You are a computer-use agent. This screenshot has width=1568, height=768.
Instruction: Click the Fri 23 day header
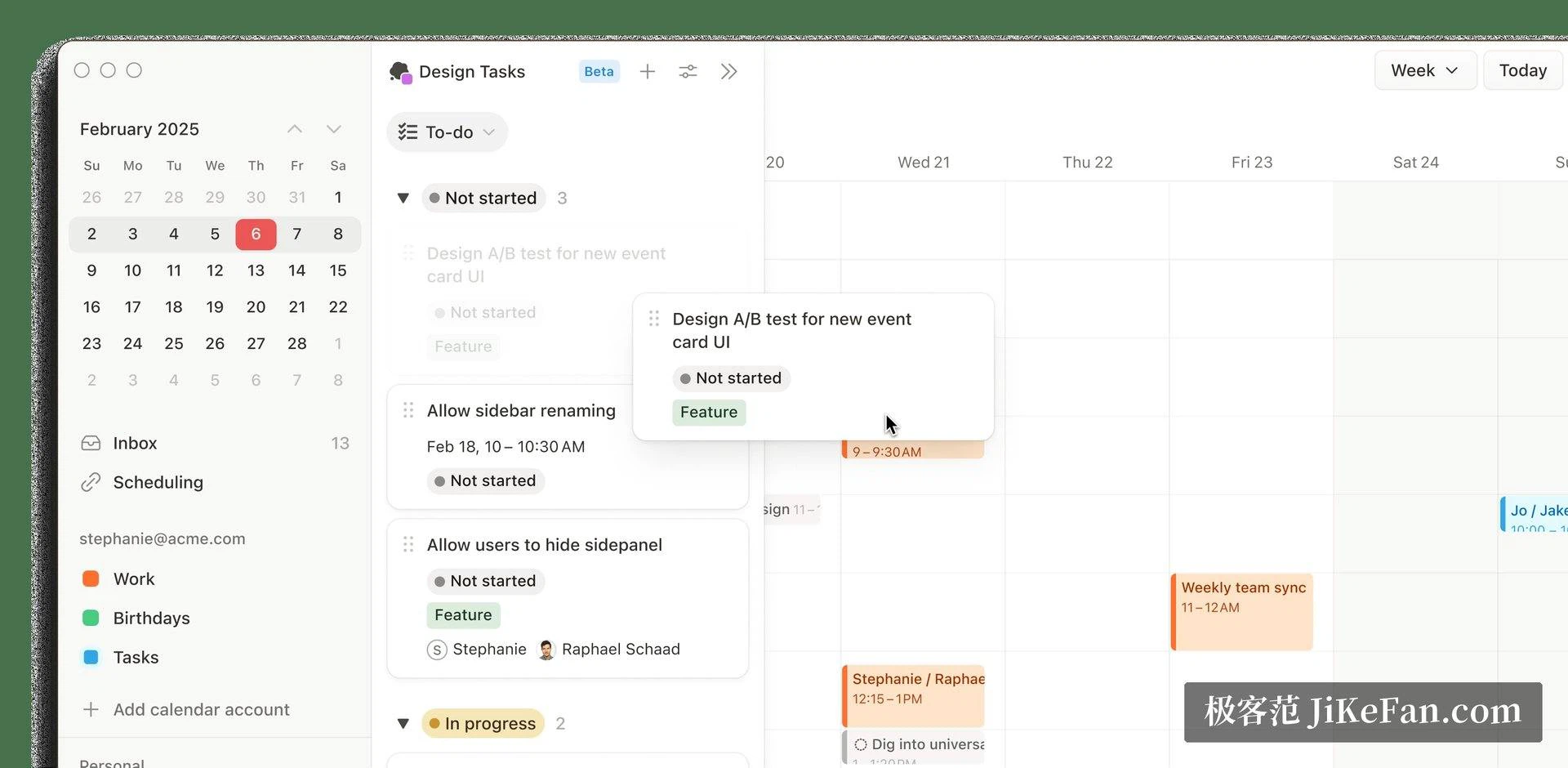point(1252,163)
